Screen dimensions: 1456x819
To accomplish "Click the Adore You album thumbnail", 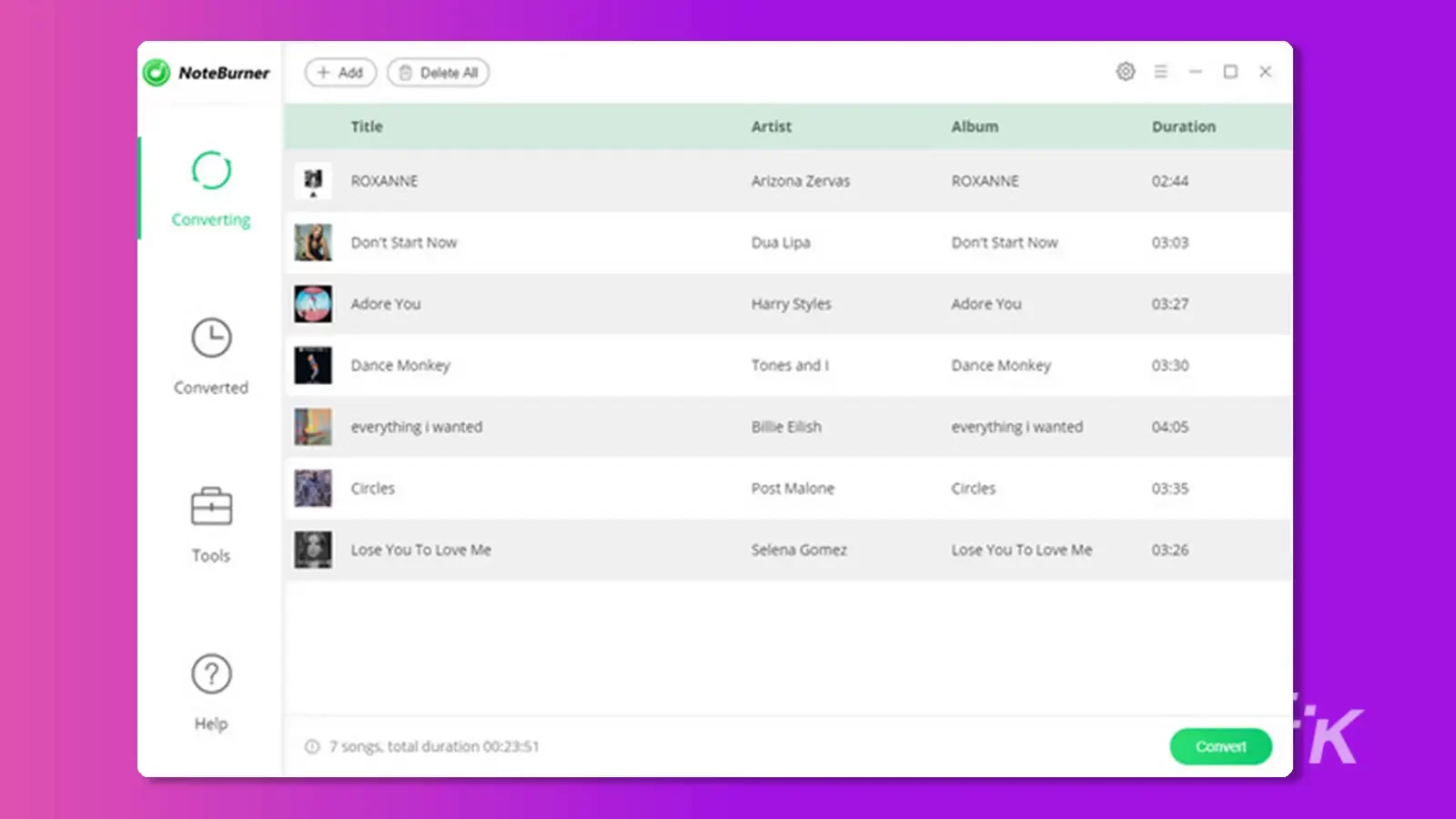I will [x=313, y=304].
